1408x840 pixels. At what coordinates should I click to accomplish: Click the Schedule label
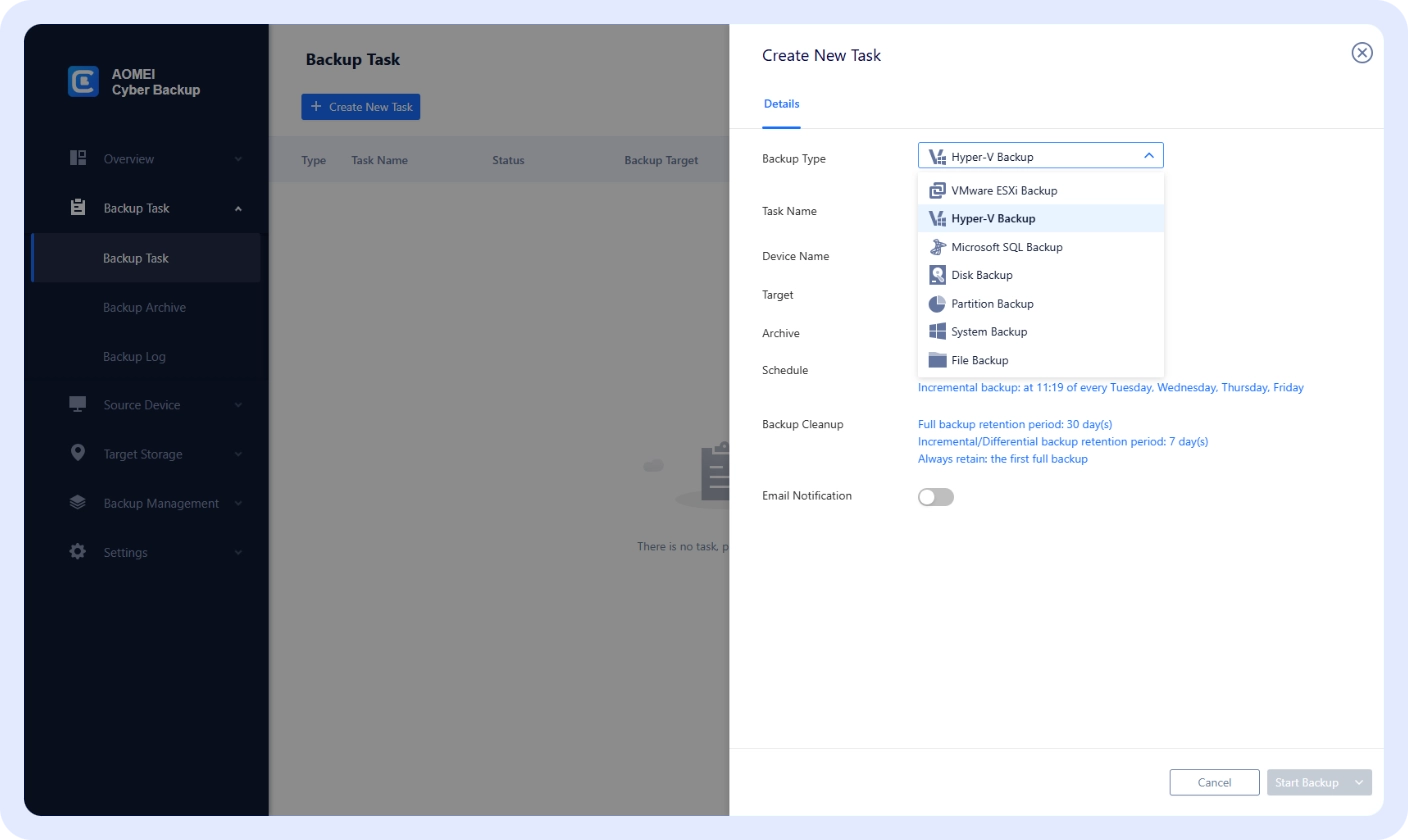(785, 370)
